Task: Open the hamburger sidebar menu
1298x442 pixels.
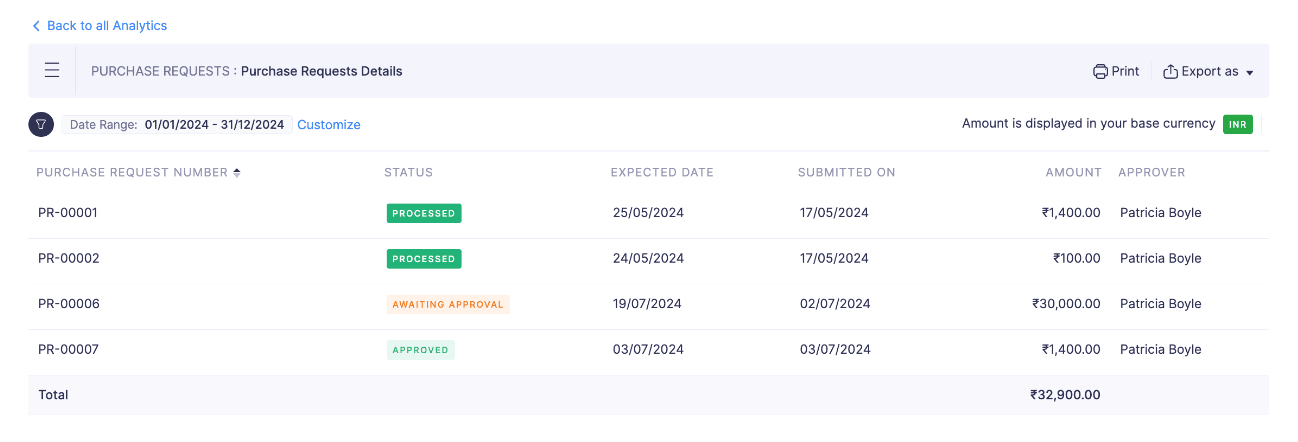Action: (52, 71)
